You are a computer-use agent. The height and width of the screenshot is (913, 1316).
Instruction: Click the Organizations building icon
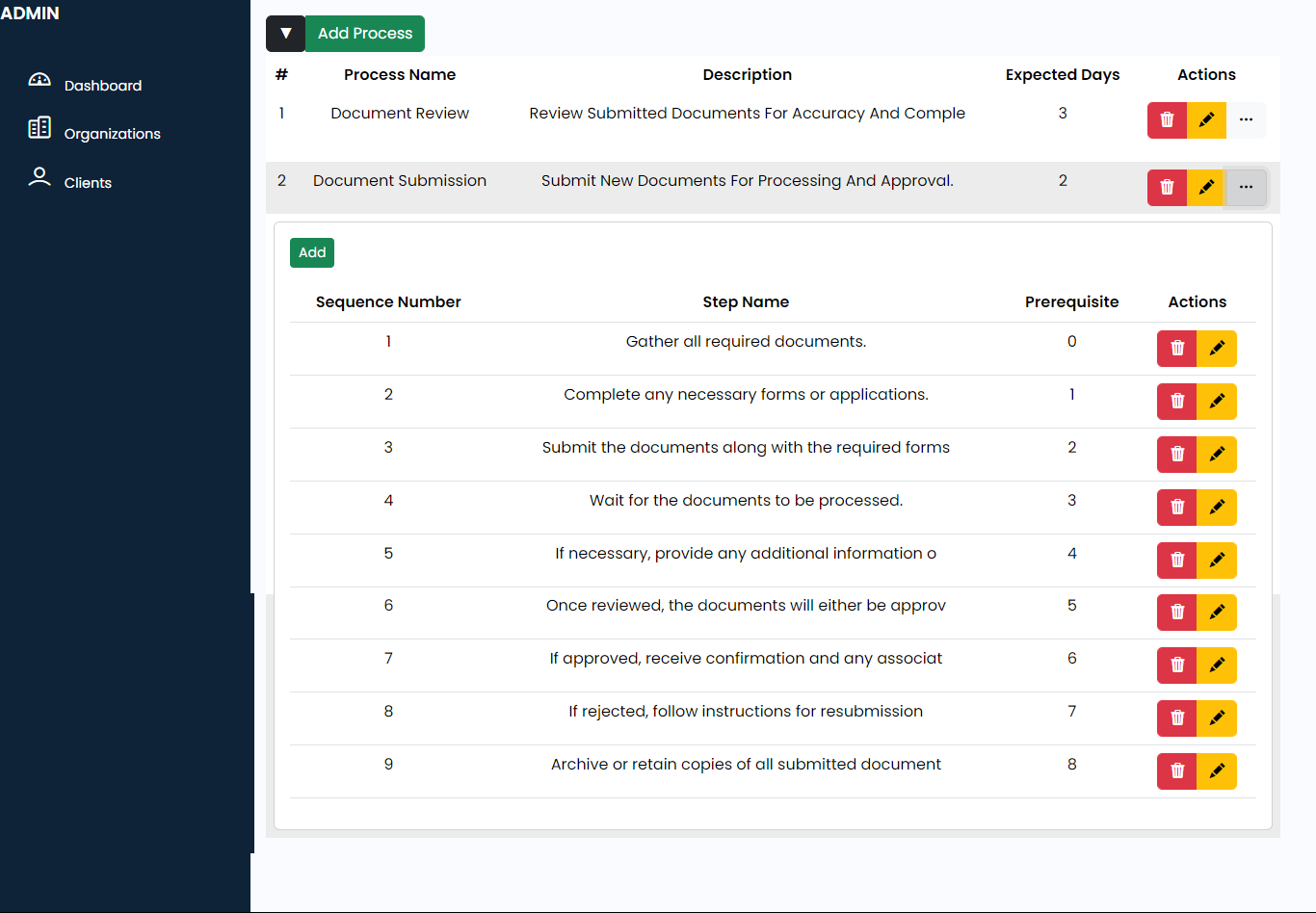click(x=39, y=128)
